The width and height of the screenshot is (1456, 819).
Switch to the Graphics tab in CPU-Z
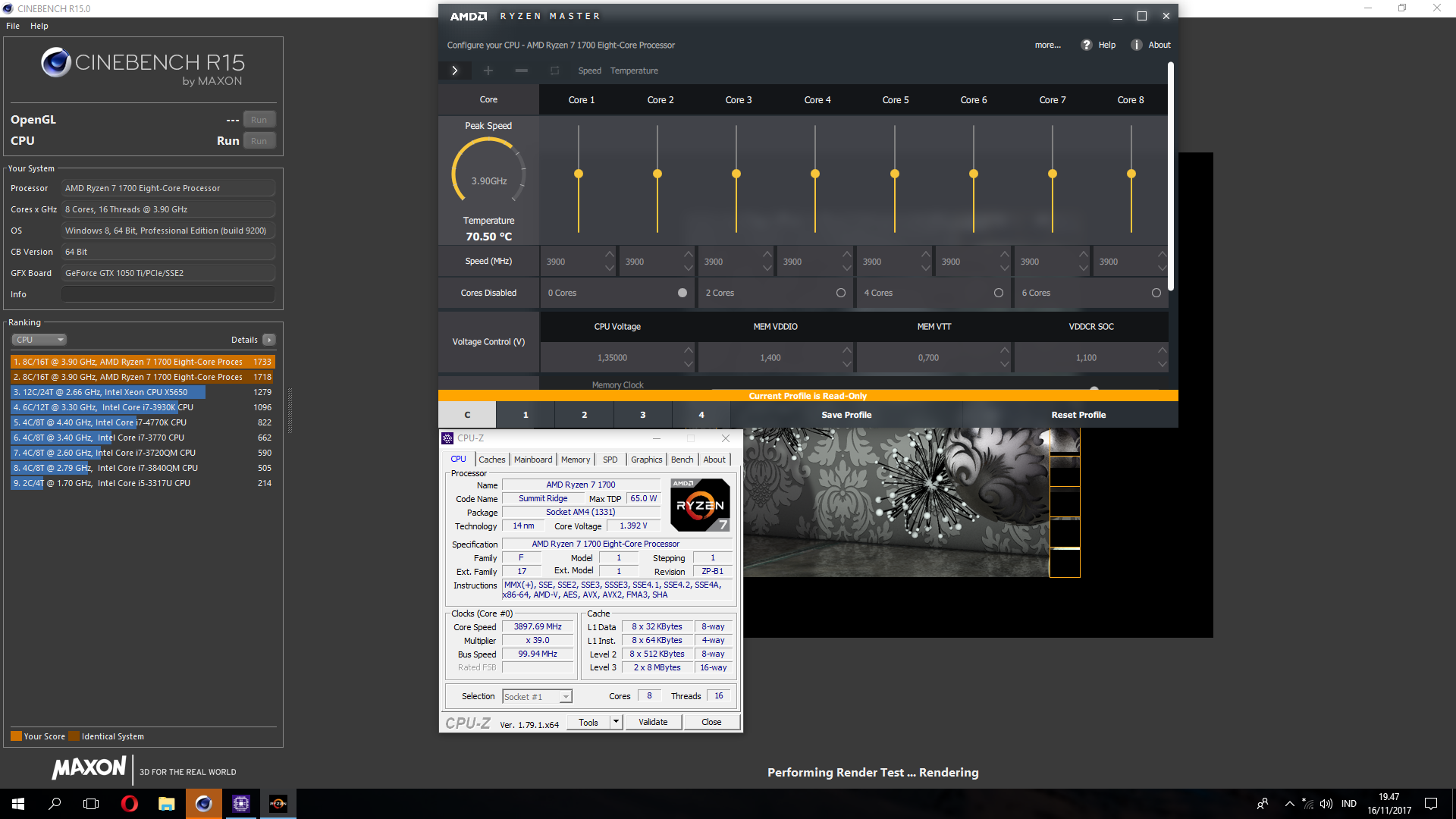646,460
